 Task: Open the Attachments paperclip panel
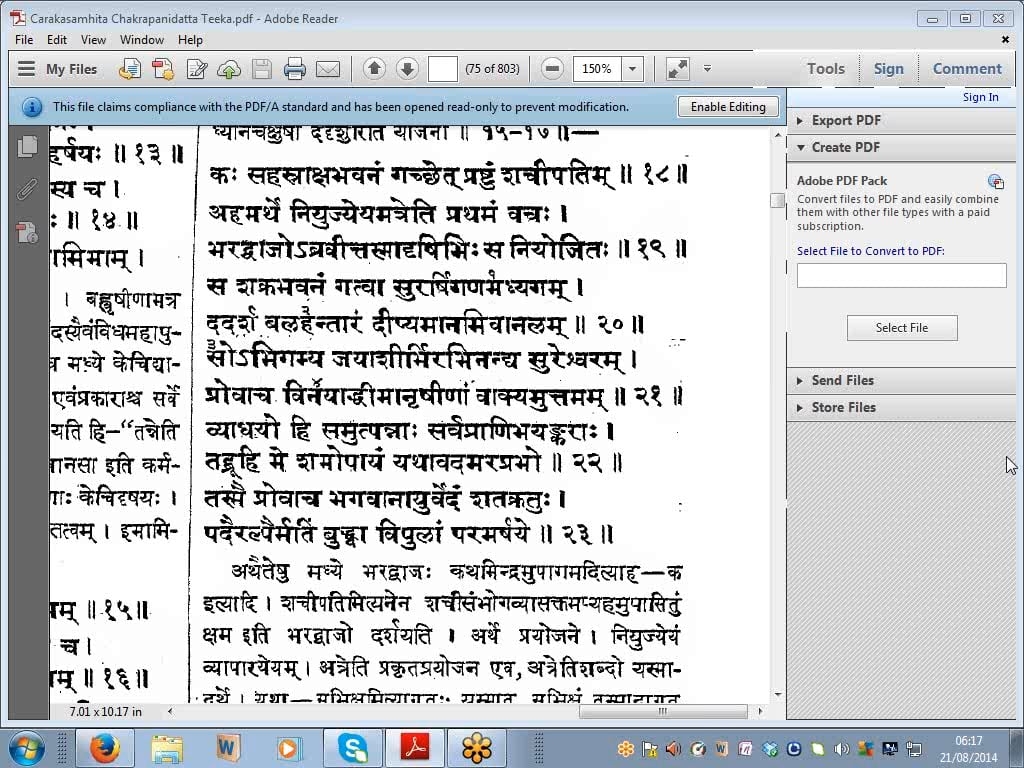click(28, 189)
